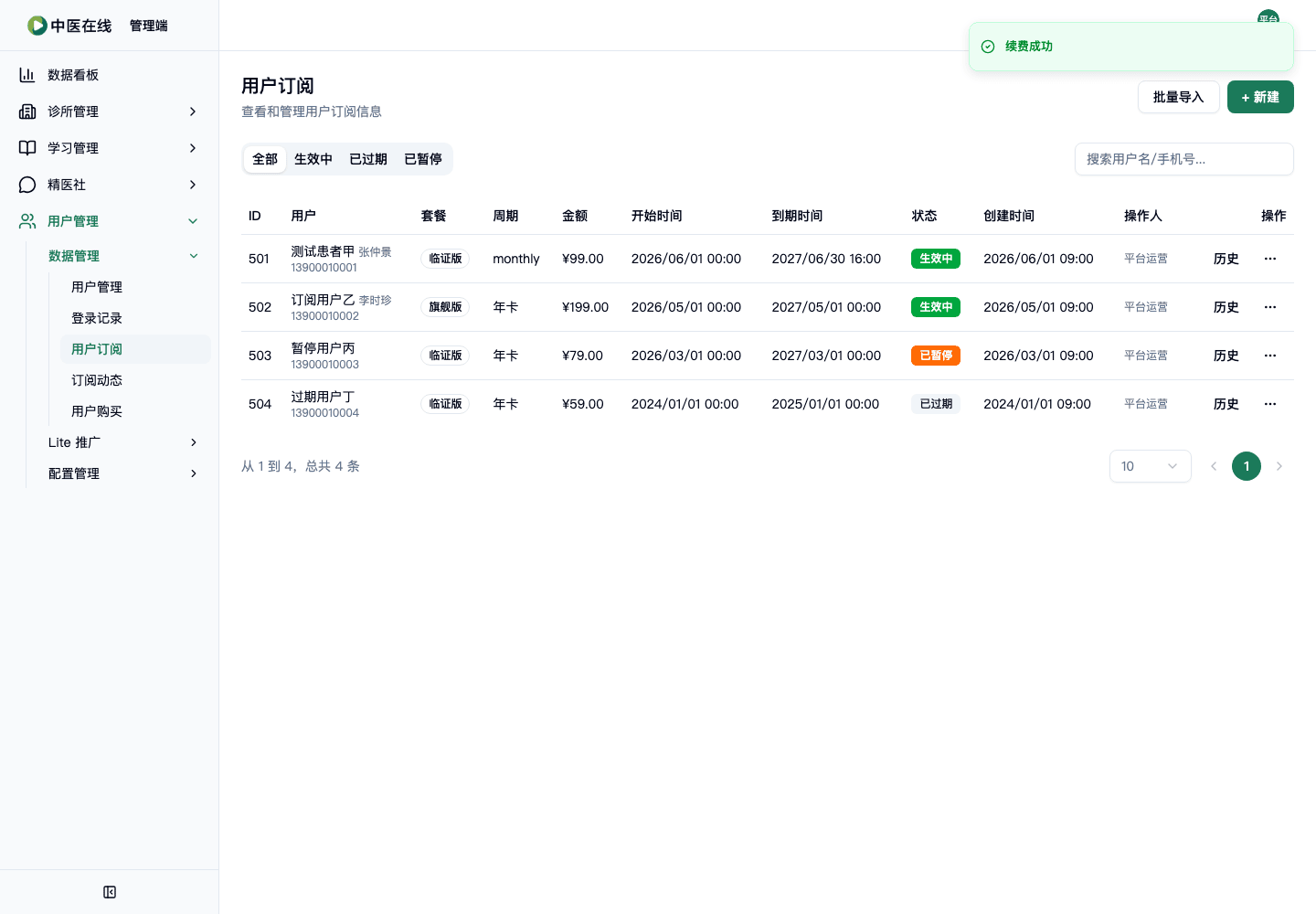Click the 用户管理 people icon
Viewport: 1316px width, 914px height.
[27, 221]
